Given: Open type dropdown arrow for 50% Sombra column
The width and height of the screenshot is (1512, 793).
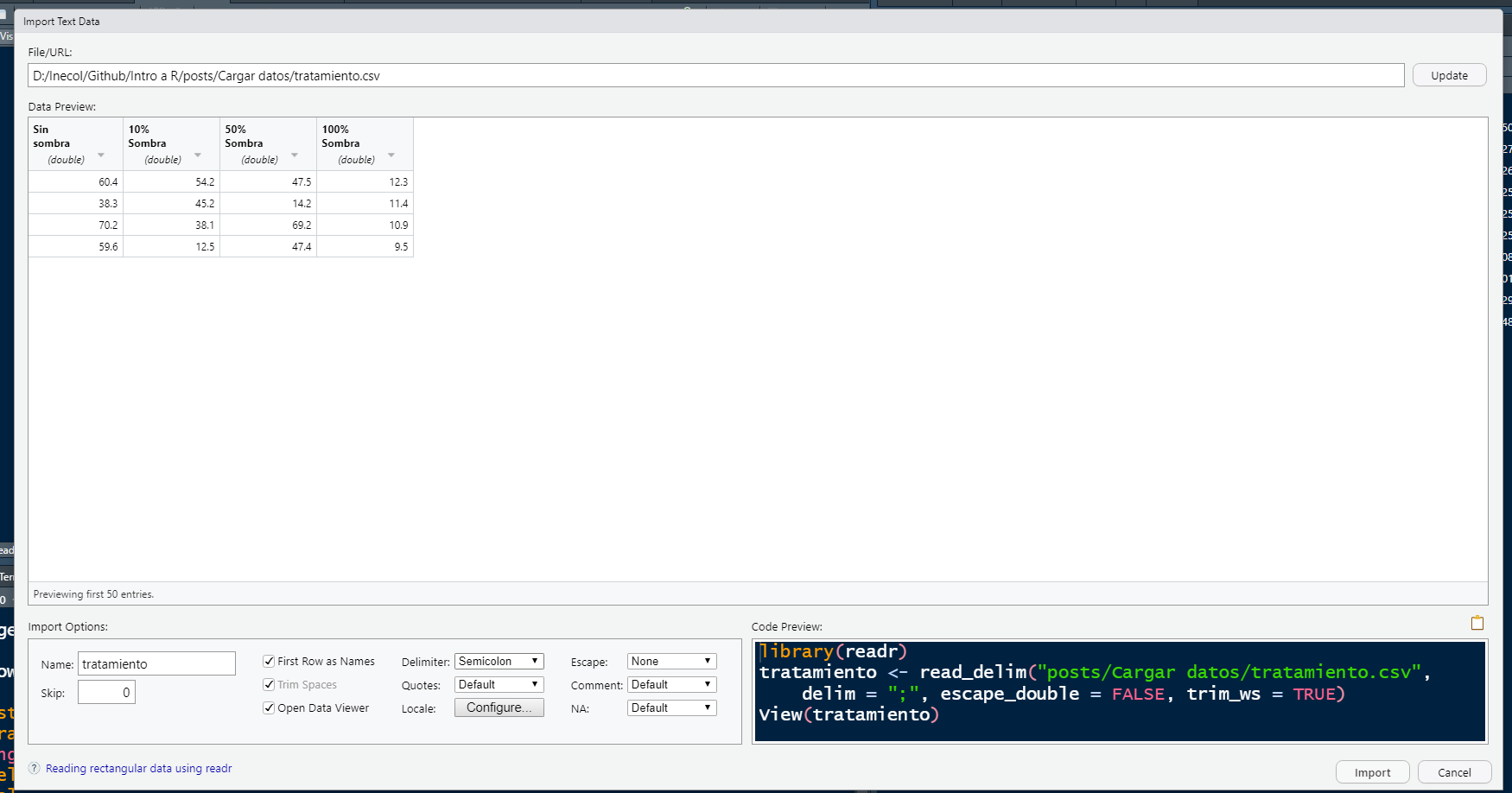Looking at the screenshot, I should tap(295, 155).
